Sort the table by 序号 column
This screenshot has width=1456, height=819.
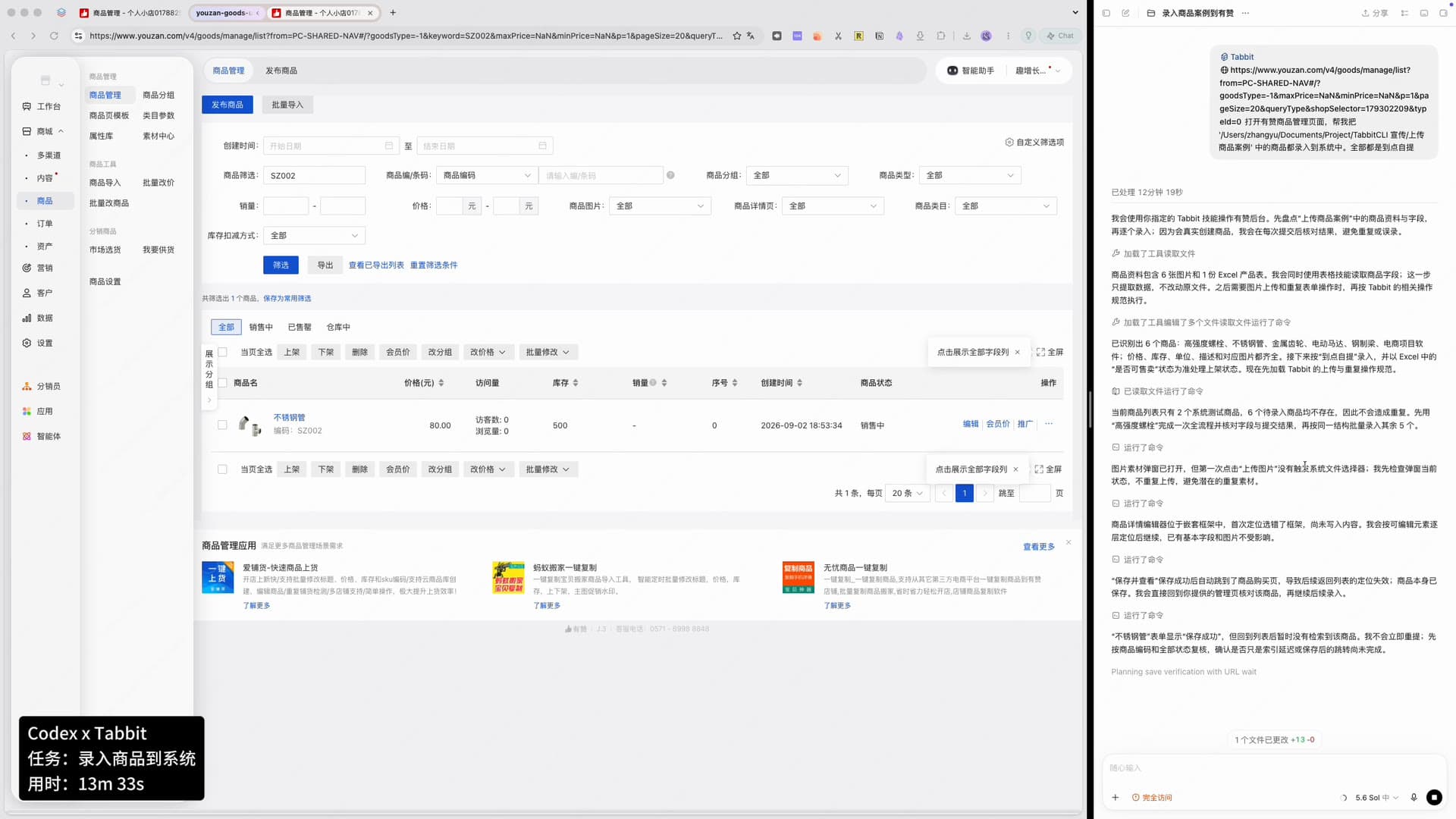click(735, 383)
